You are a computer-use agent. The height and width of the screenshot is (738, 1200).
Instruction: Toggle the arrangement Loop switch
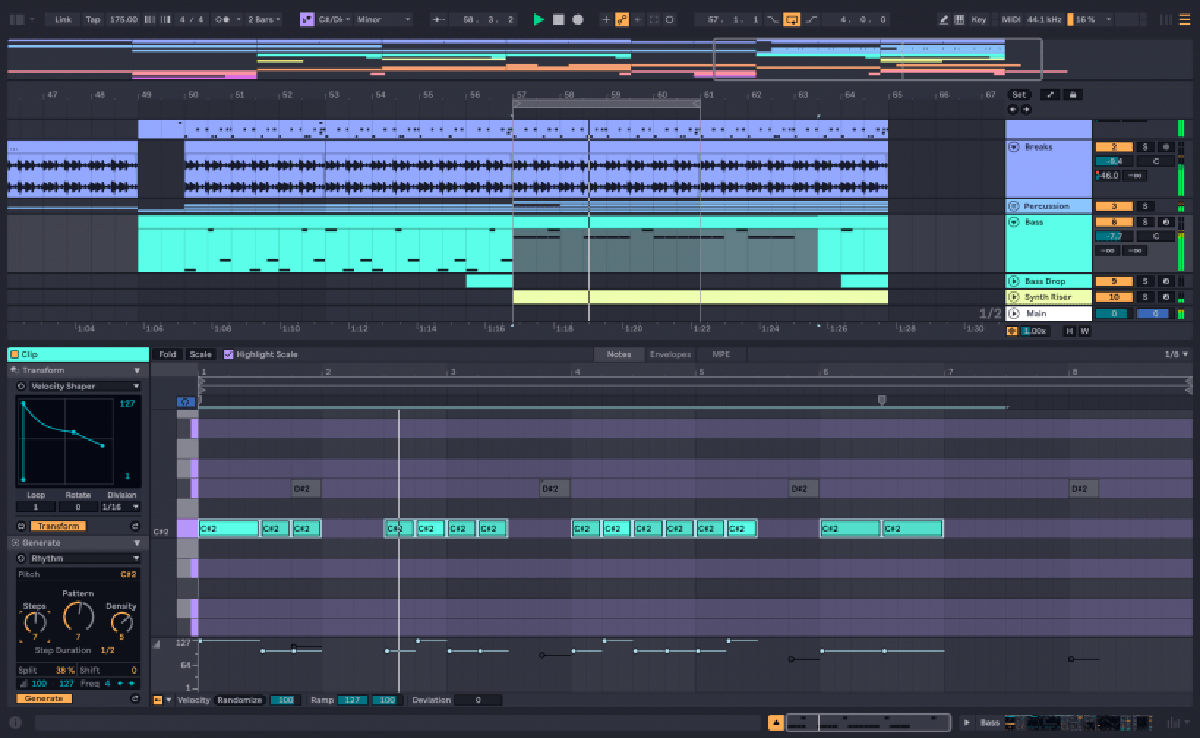791,19
